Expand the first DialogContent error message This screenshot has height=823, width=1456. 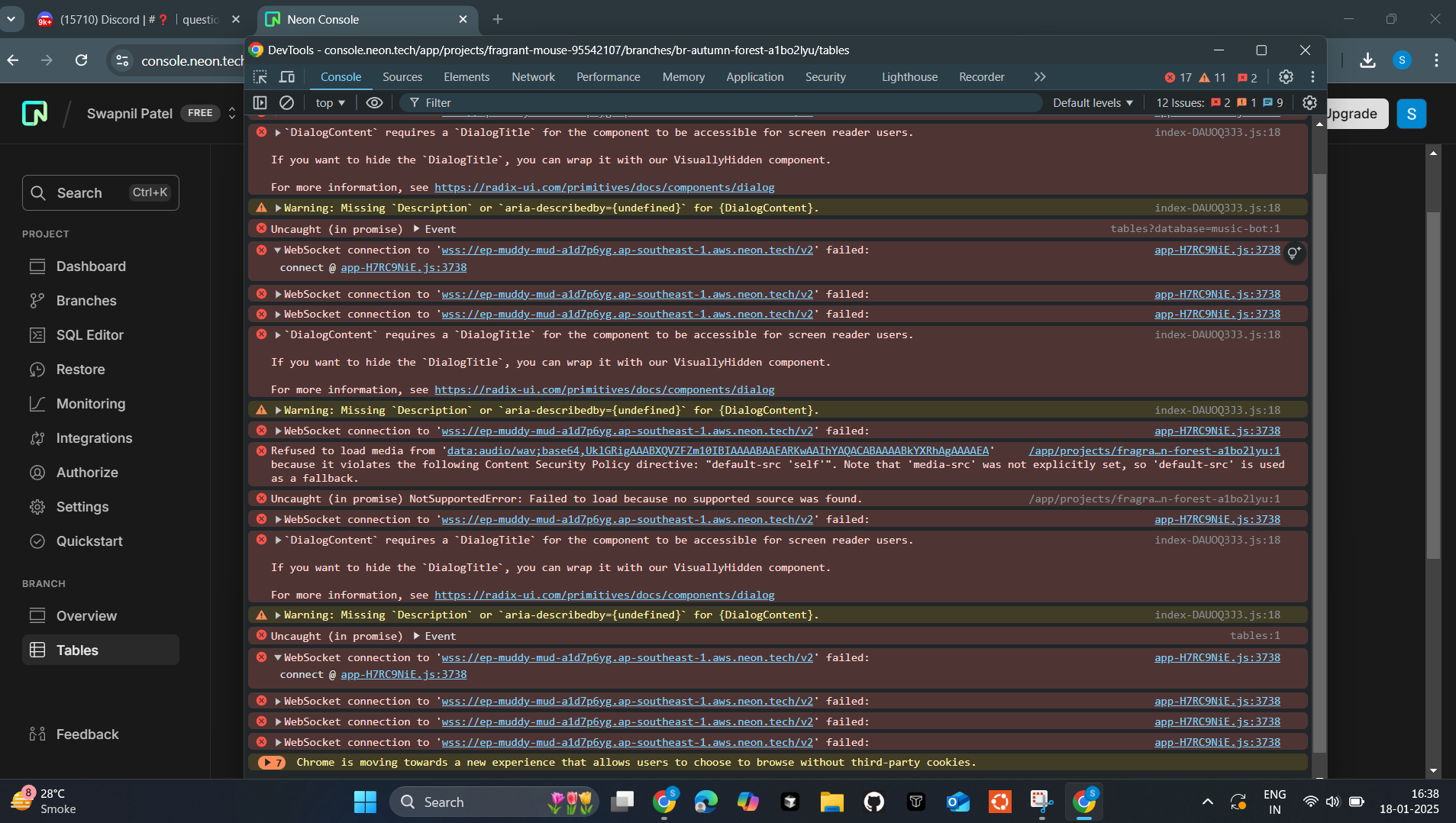point(278,133)
